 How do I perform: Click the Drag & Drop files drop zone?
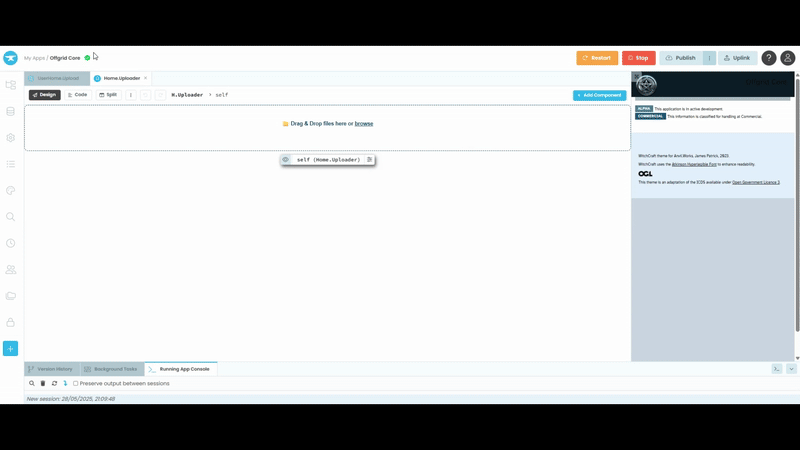pos(328,128)
